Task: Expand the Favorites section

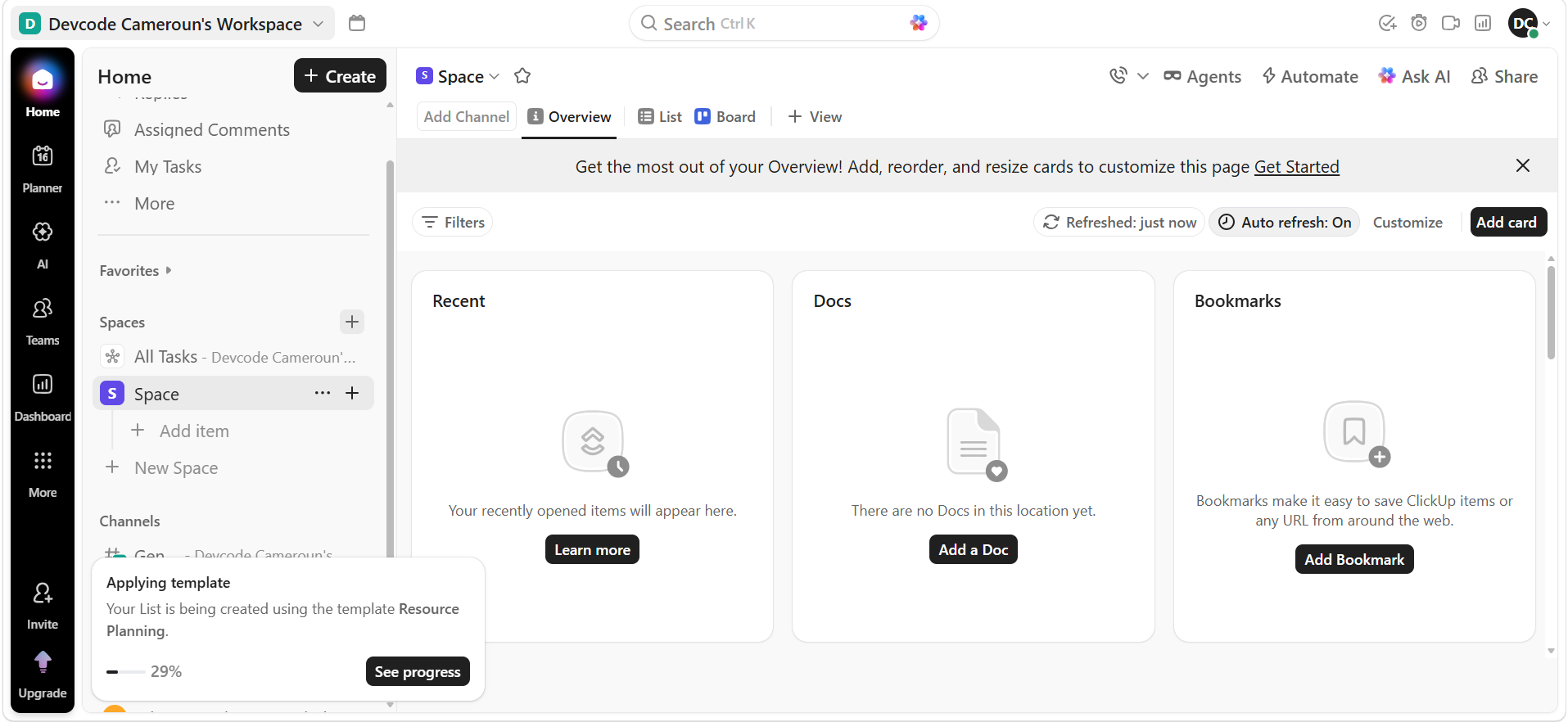Action: point(136,271)
